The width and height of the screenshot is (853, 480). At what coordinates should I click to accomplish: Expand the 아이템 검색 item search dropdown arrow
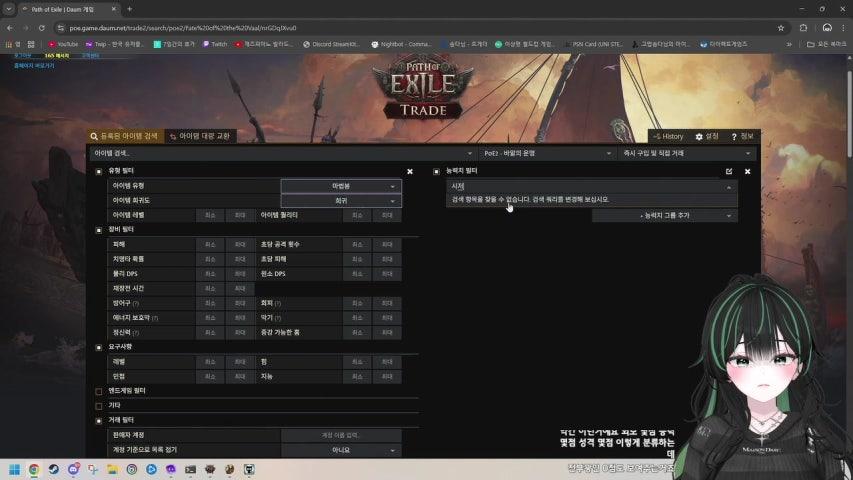click(x=470, y=153)
